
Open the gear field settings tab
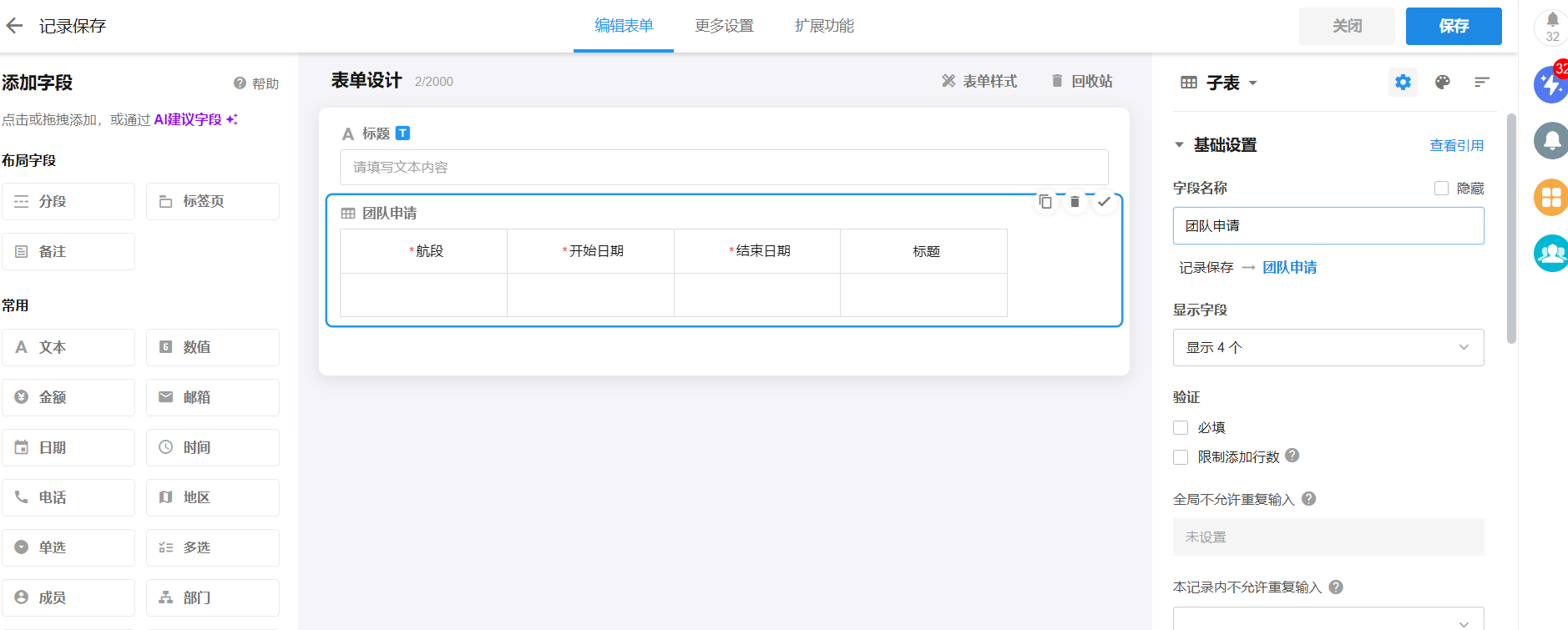click(1403, 82)
